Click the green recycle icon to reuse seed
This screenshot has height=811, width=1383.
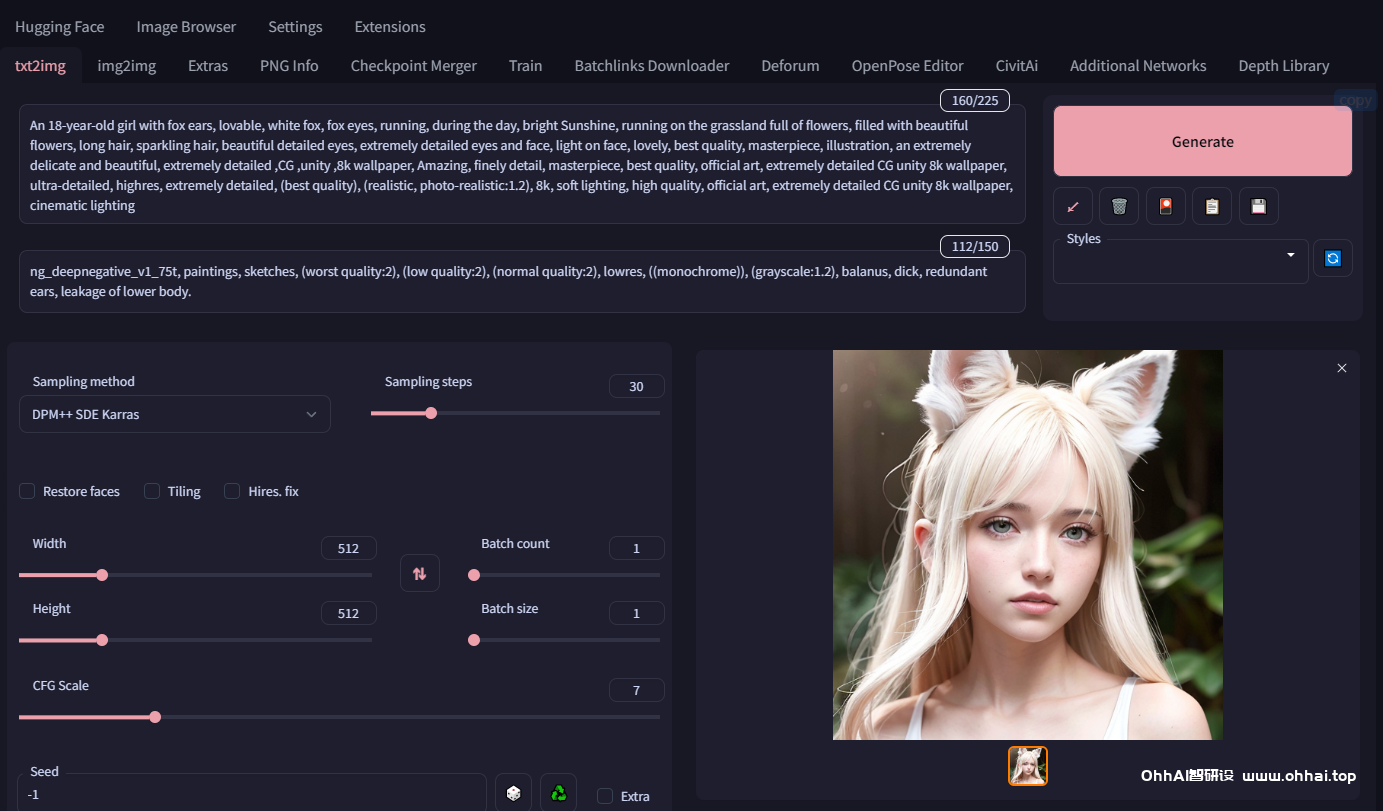pyautogui.click(x=559, y=793)
